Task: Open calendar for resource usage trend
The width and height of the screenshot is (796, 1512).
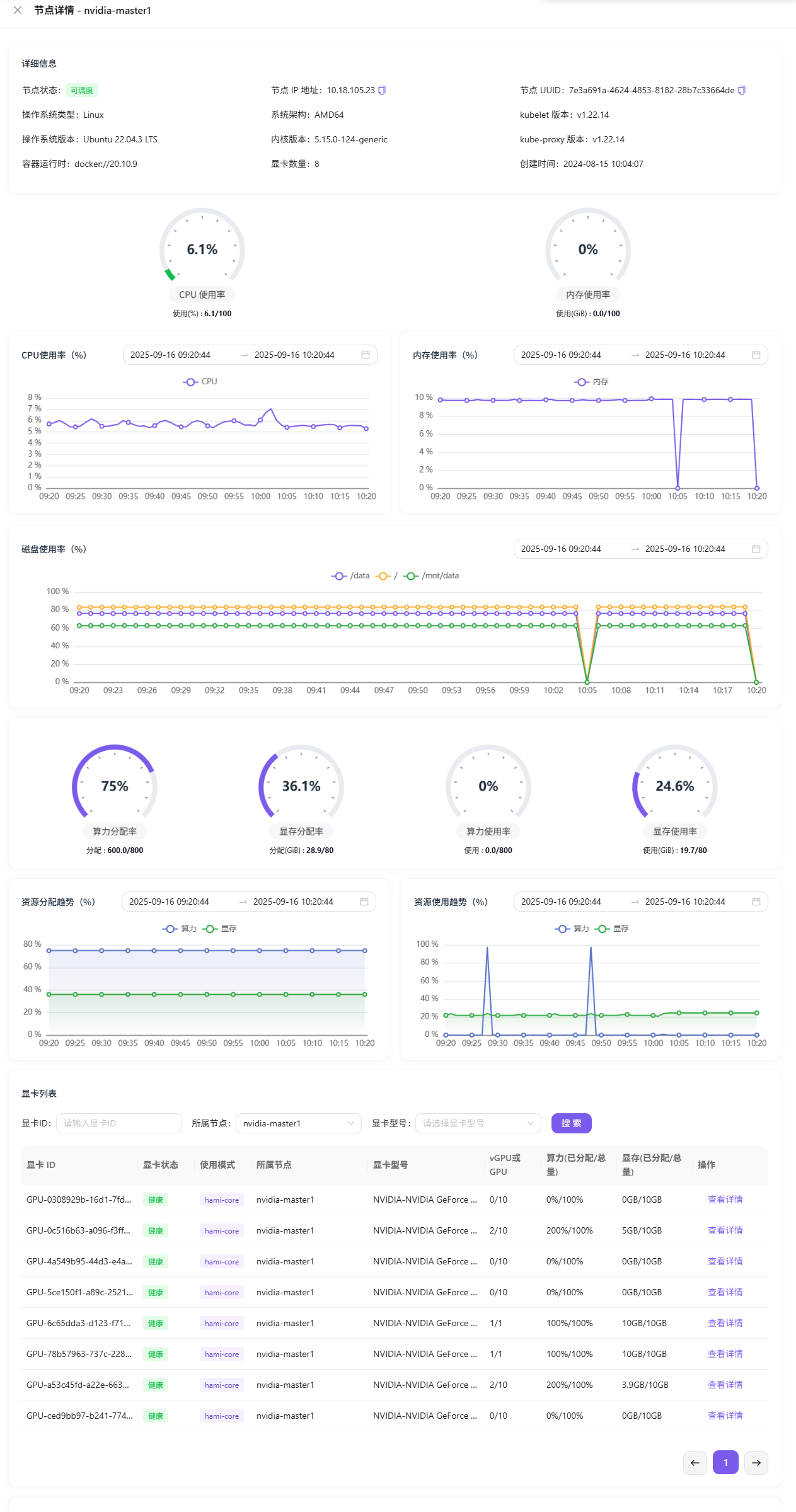Action: [756, 902]
